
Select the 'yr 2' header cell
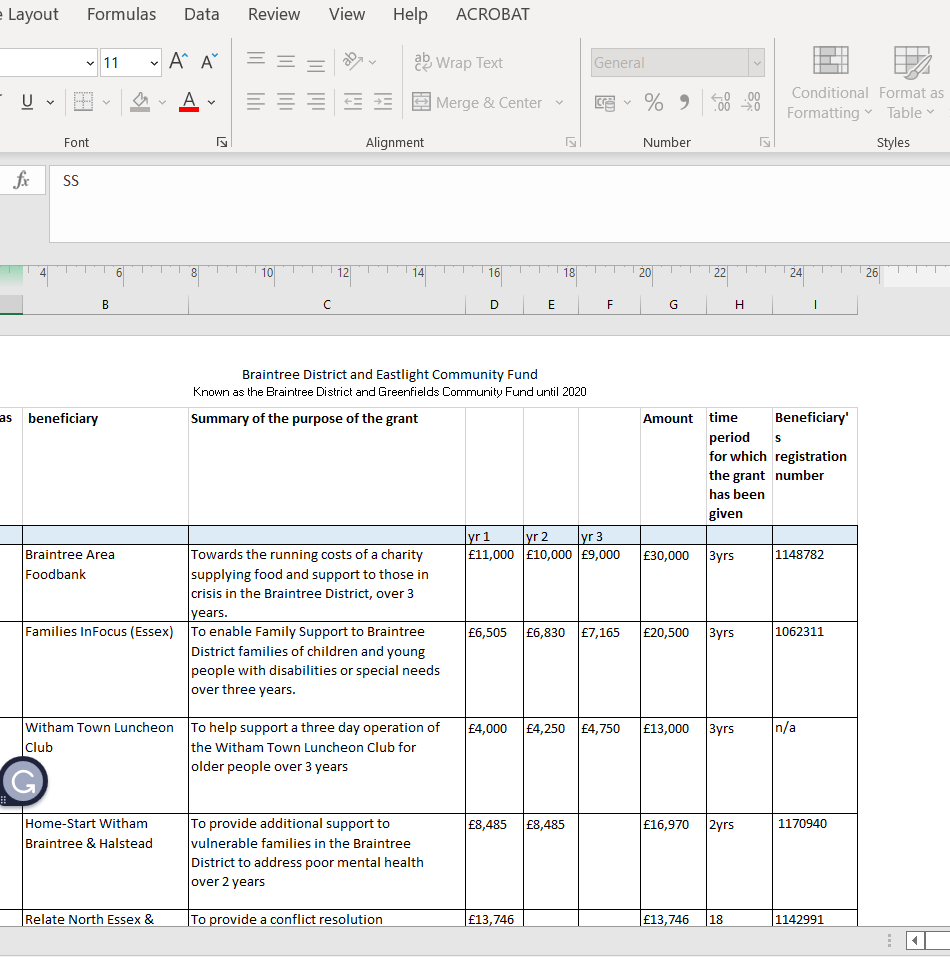click(x=551, y=535)
